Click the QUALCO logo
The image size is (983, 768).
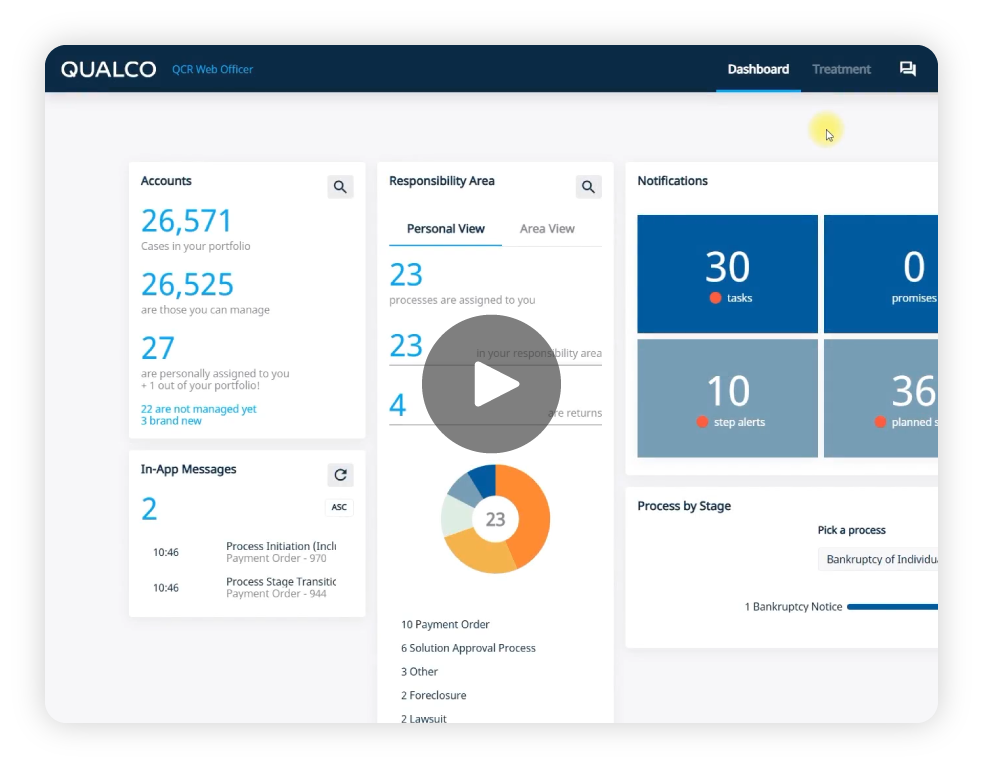pyautogui.click(x=108, y=69)
